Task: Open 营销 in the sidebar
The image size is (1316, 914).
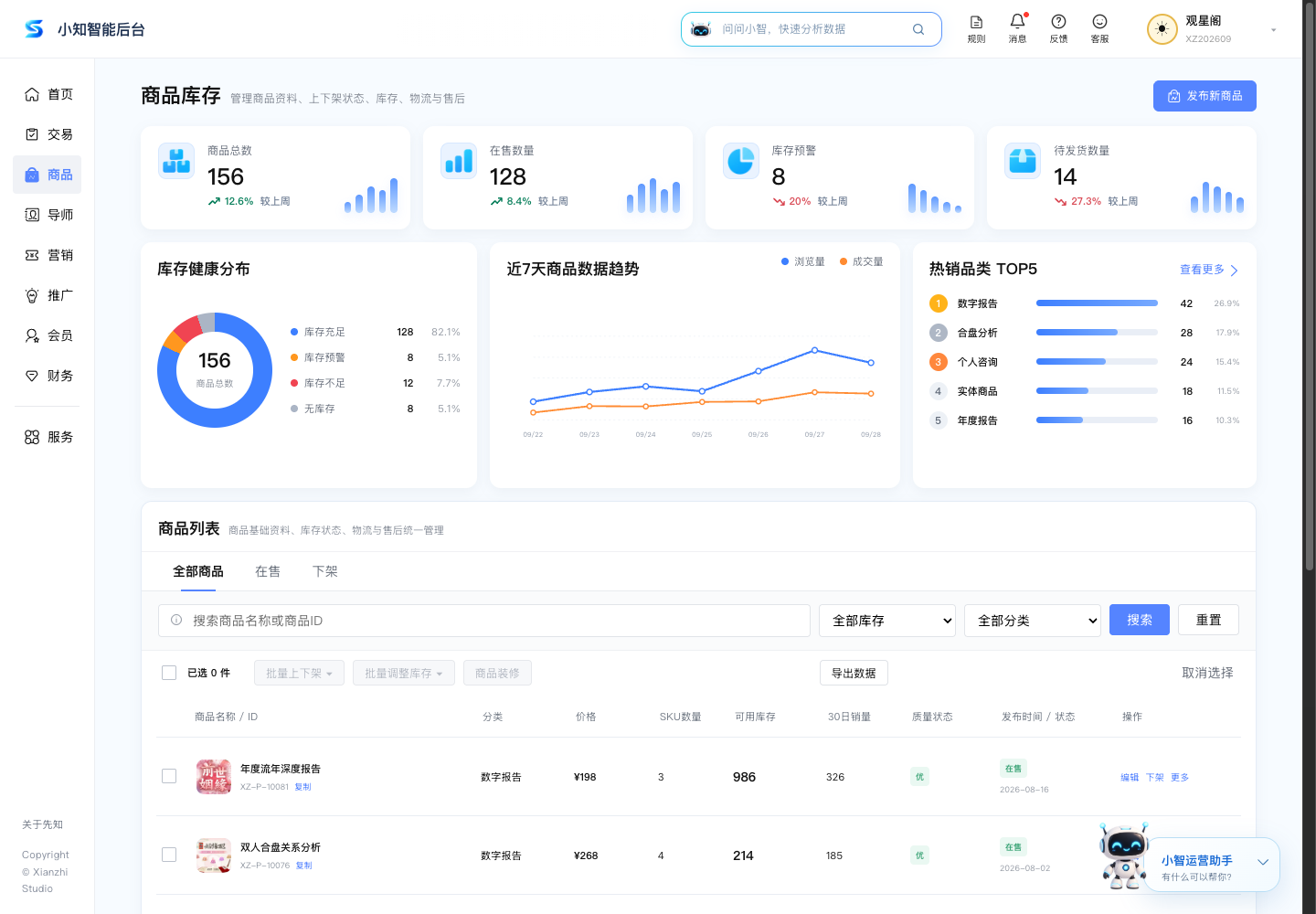Action: [48, 255]
